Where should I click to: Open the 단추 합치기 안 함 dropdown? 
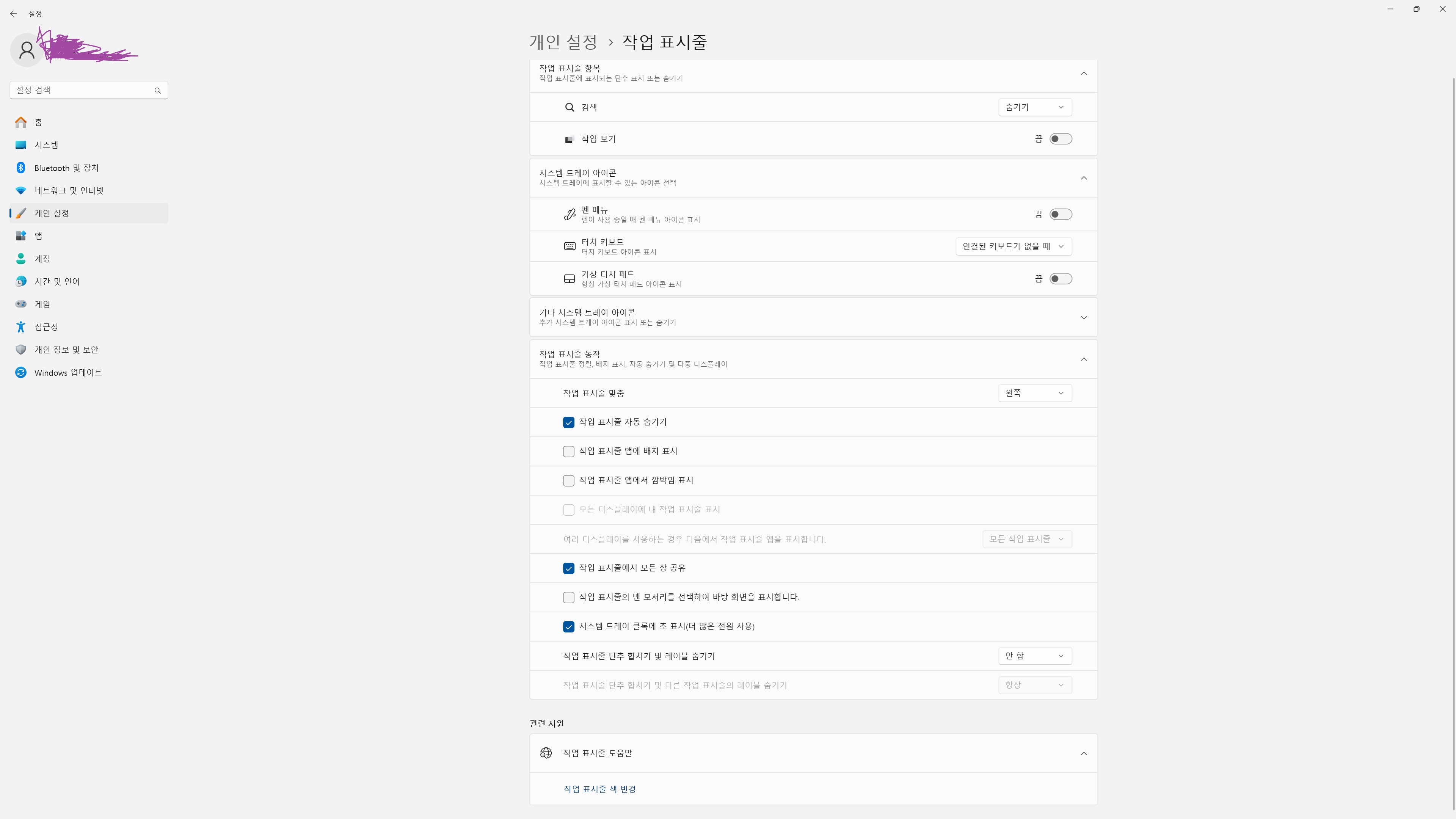pyautogui.click(x=1035, y=656)
